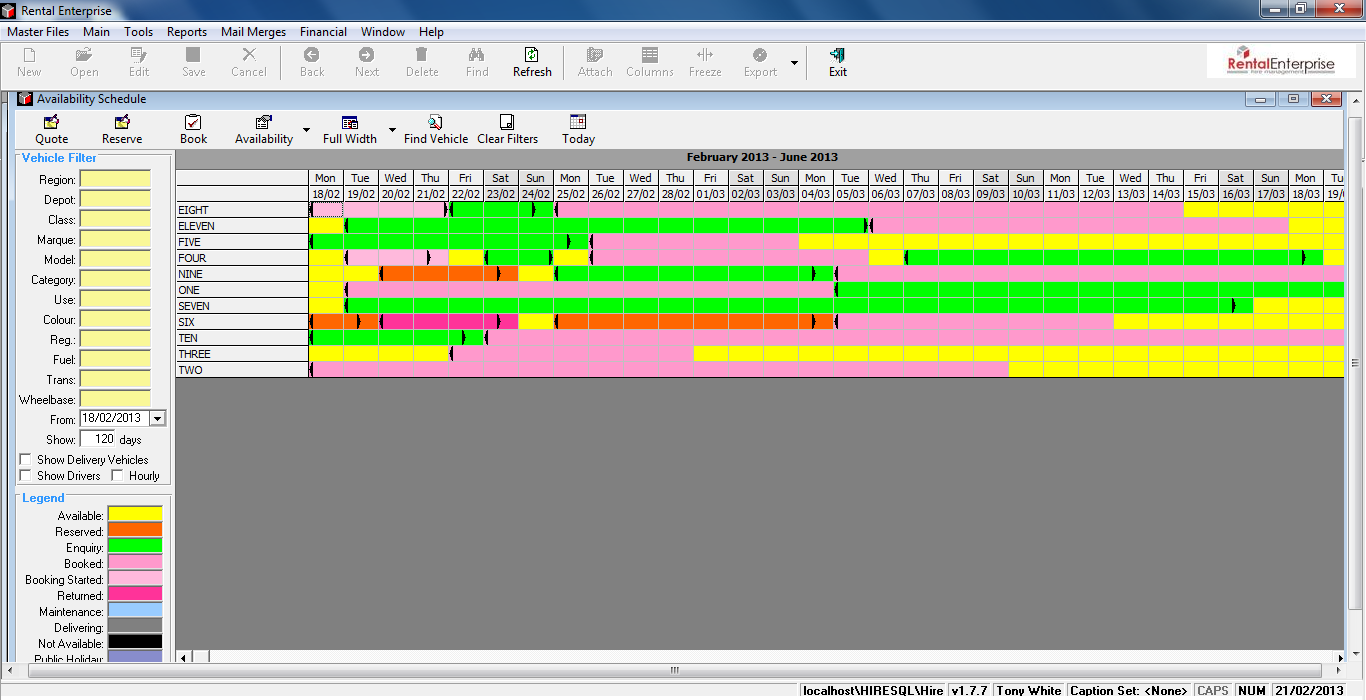1366x700 pixels.
Task: Select vehicle row THREE
Action: [242, 354]
